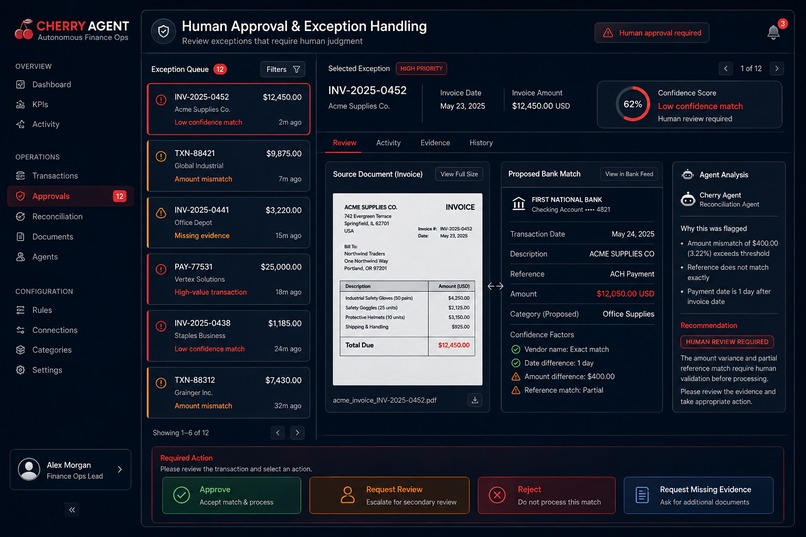
Task: Switch to the History tab
Action: [481, 143]
